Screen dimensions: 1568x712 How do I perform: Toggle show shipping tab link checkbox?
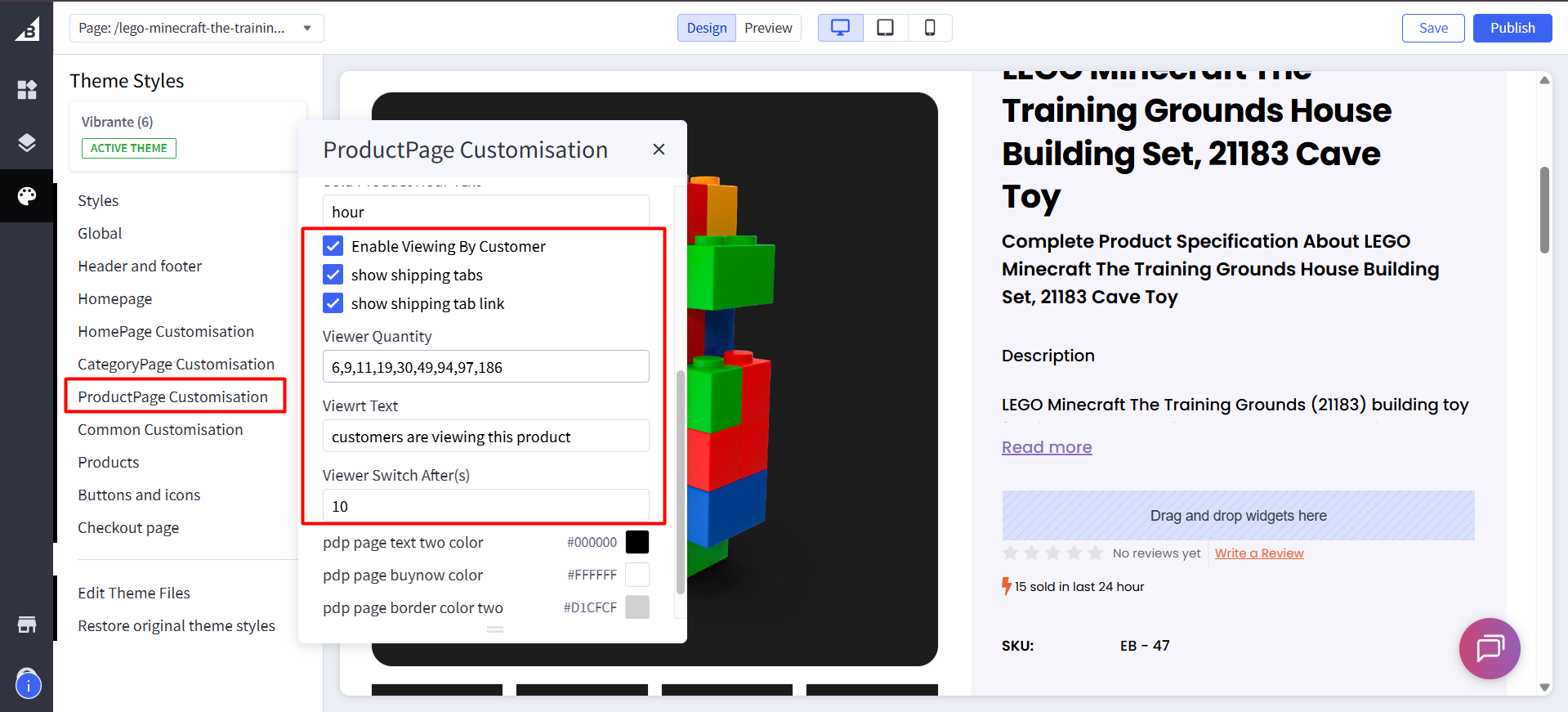pyautogui.click(x=333, y=303)
